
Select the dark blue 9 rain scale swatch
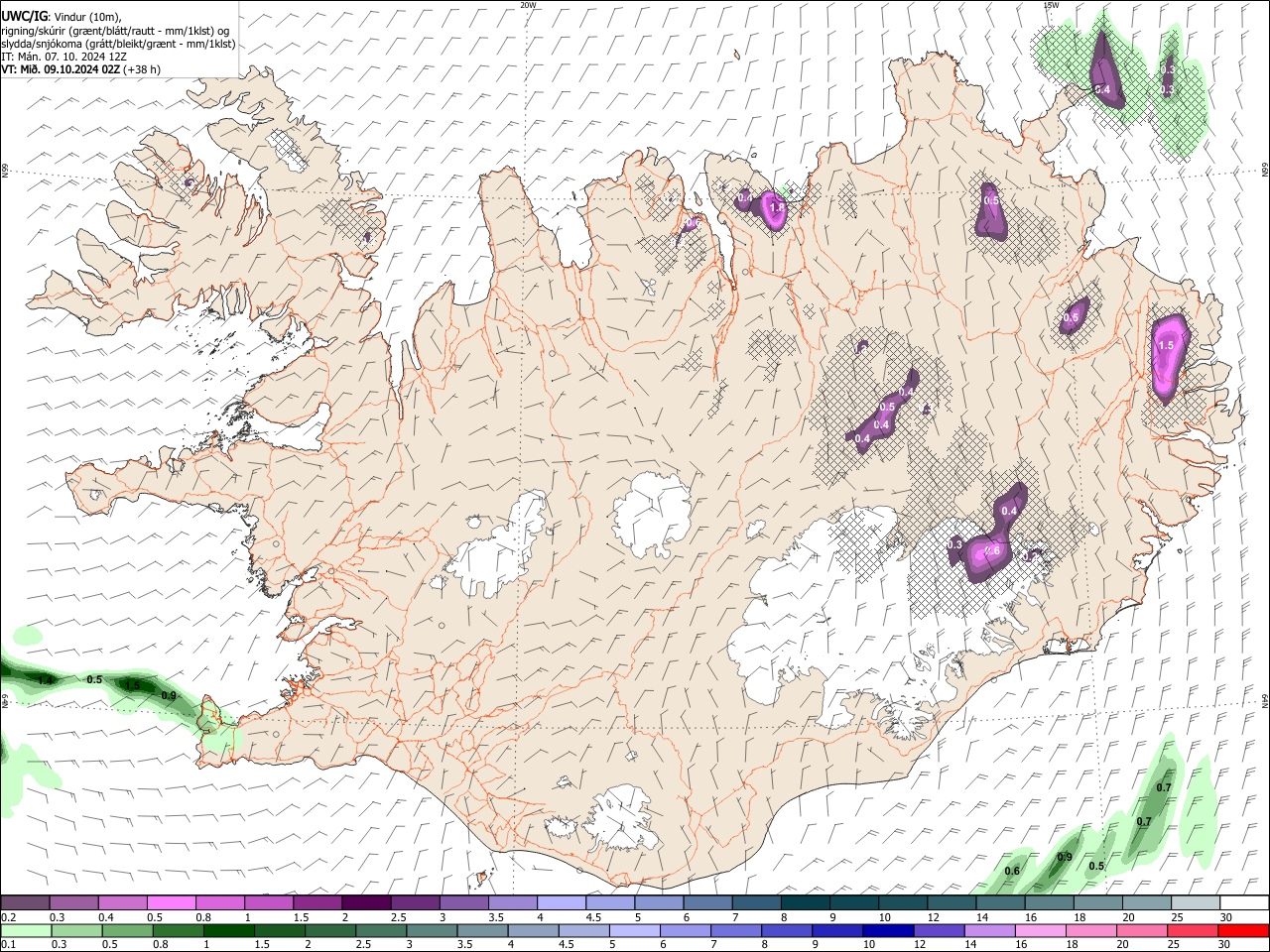point(836,930)
